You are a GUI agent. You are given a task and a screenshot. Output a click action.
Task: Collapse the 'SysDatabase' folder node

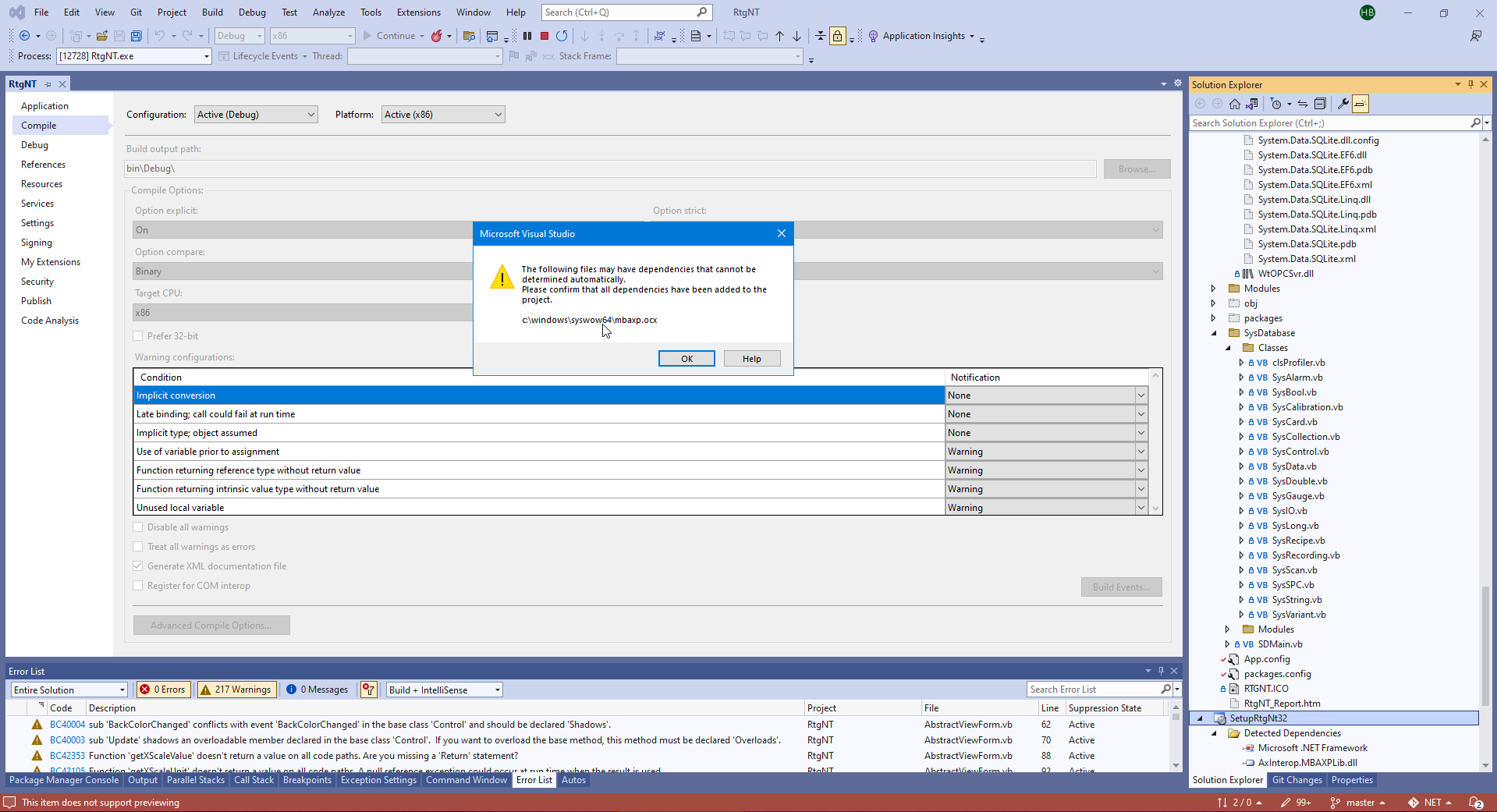(1214, 333)
